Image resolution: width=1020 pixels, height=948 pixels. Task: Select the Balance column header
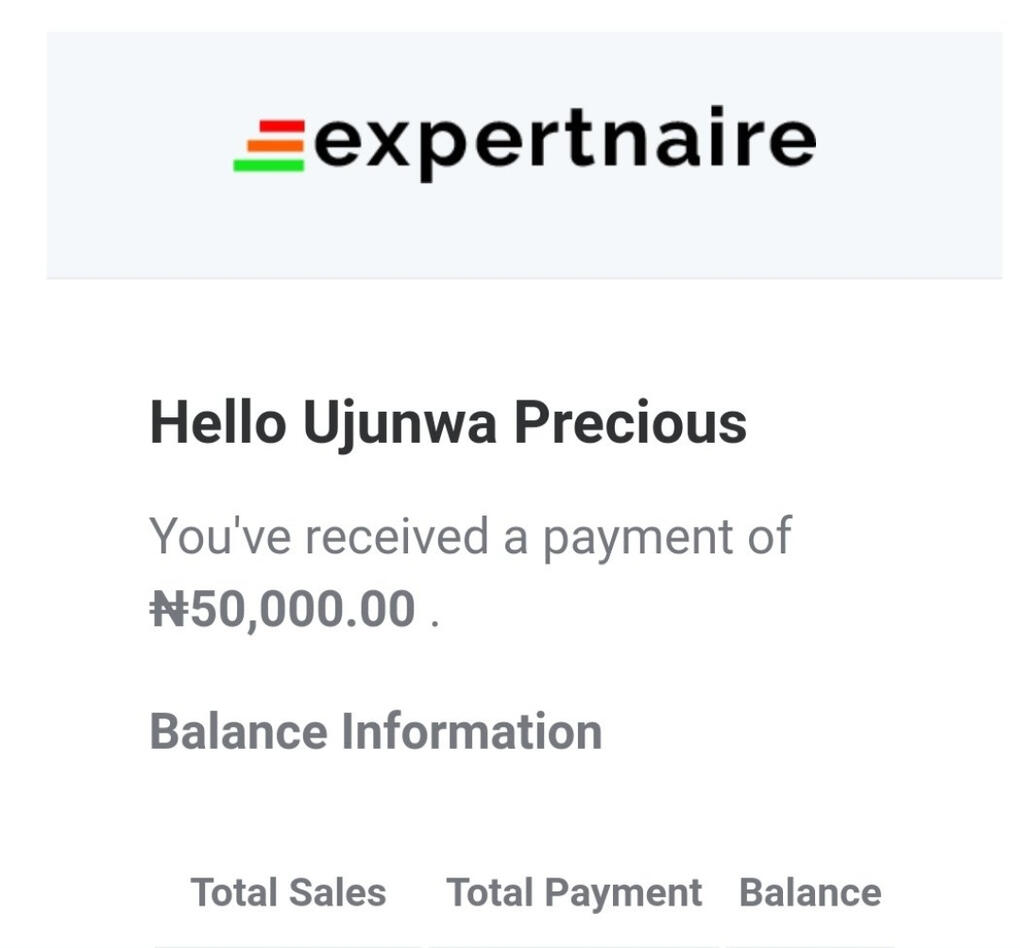tap(810, 893)
